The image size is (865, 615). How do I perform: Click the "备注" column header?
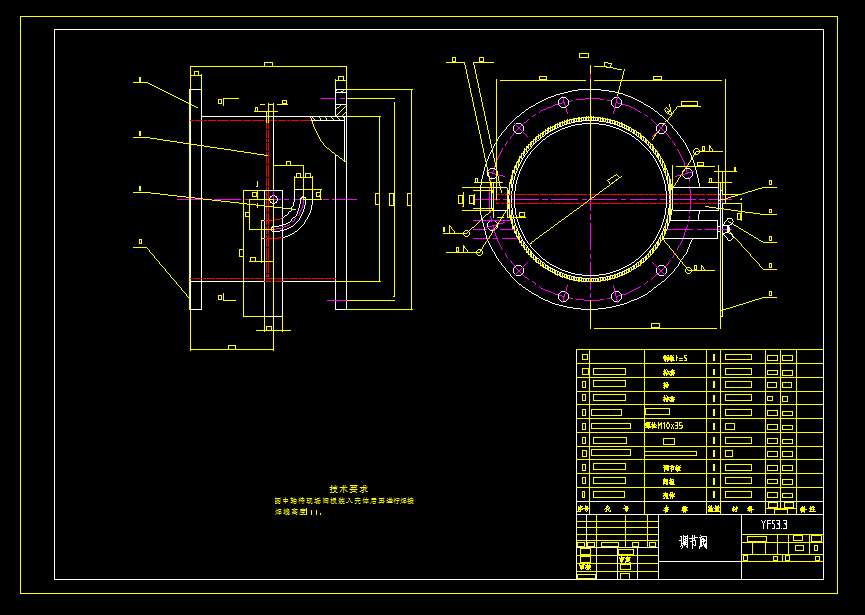(808, 509)
